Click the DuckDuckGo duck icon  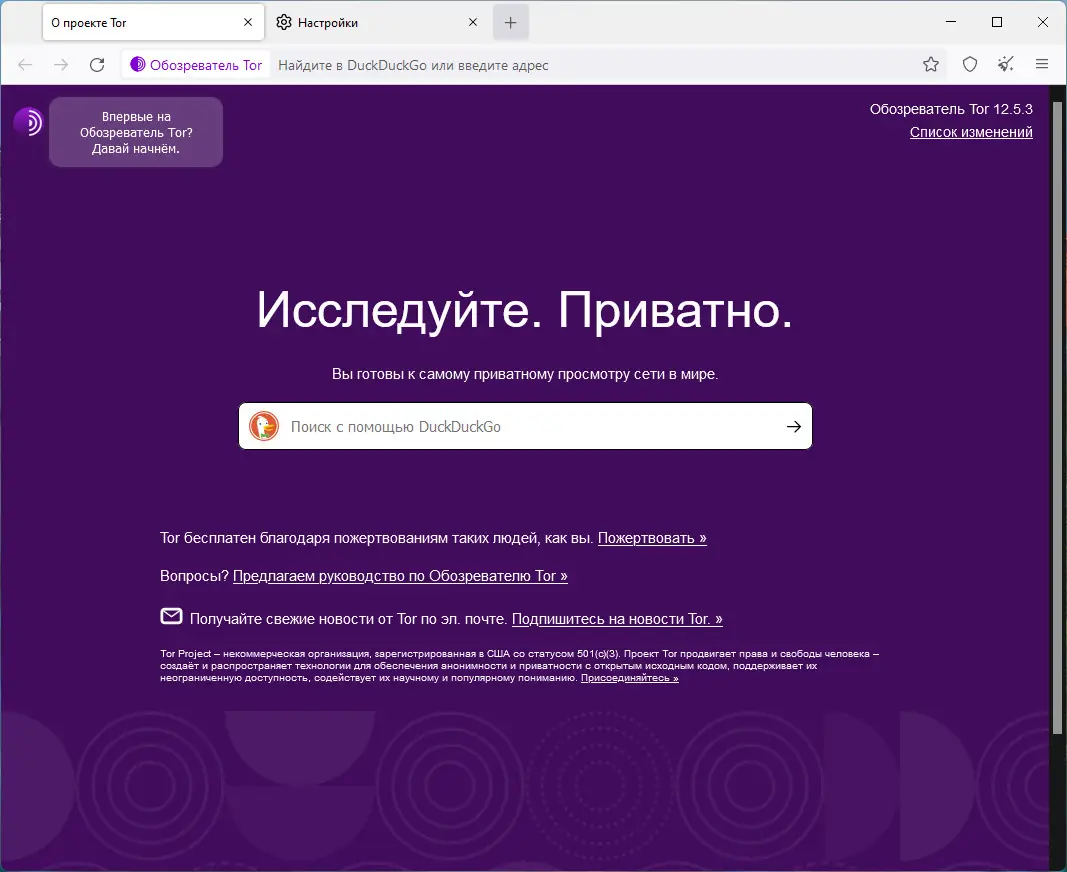coord(264,426)
